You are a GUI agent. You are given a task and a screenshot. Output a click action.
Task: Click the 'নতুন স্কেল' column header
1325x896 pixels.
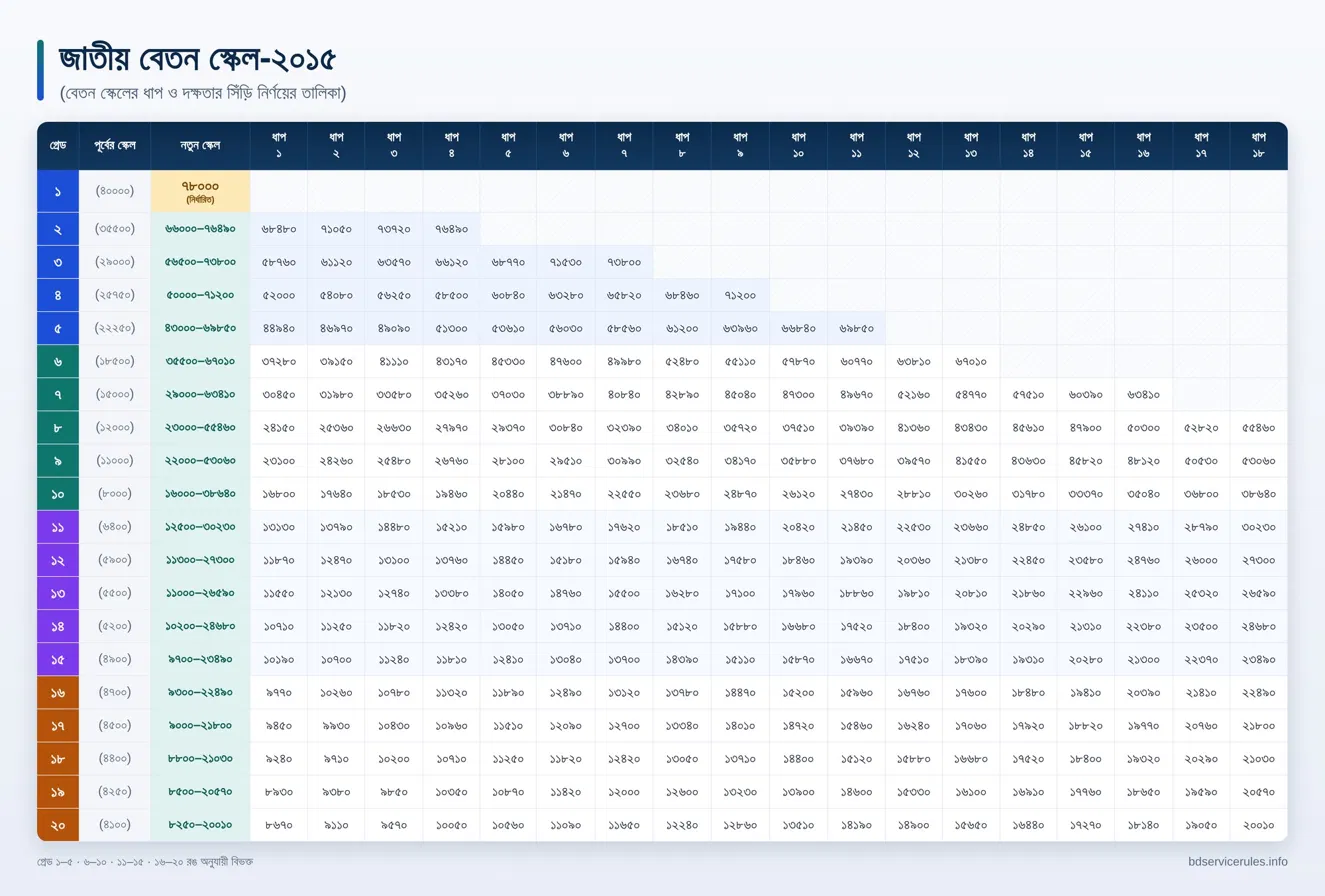(x=200, y=146)
